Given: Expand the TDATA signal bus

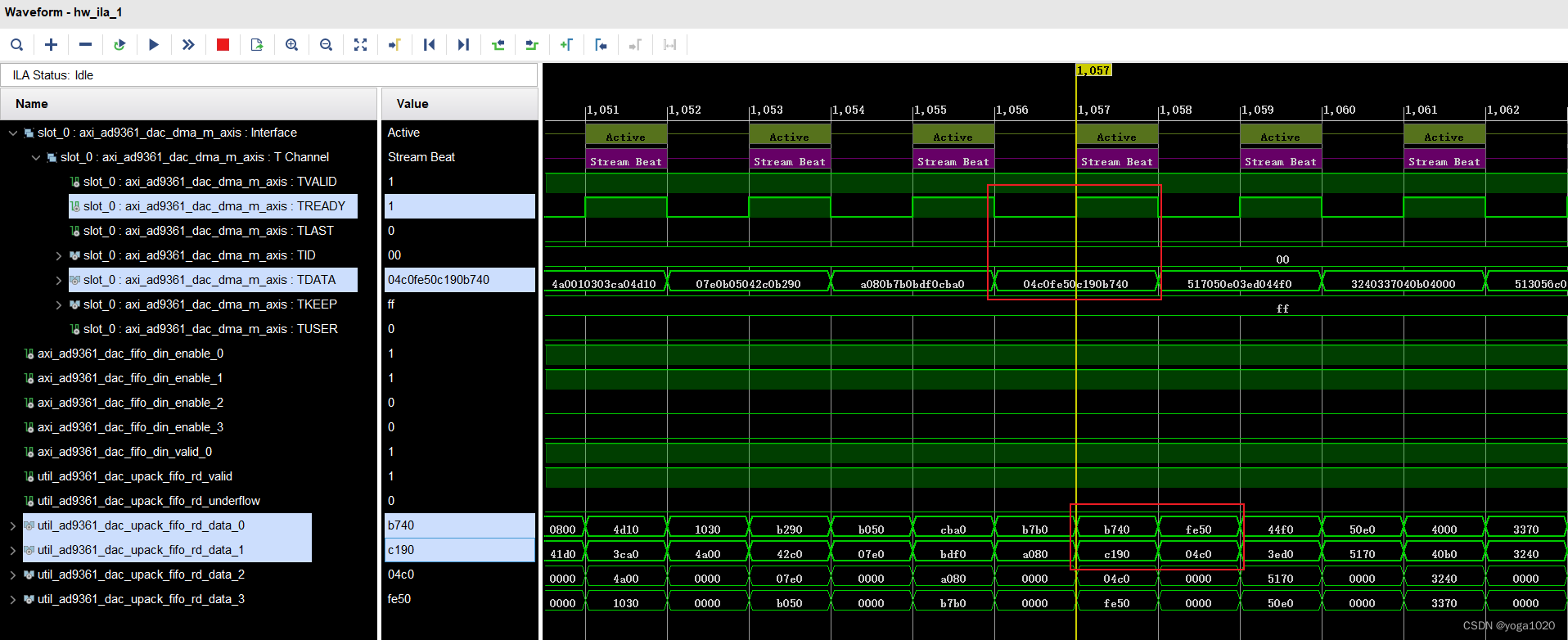Looking at the screenshot, I should pyautogui.click(x=59, y=280).
